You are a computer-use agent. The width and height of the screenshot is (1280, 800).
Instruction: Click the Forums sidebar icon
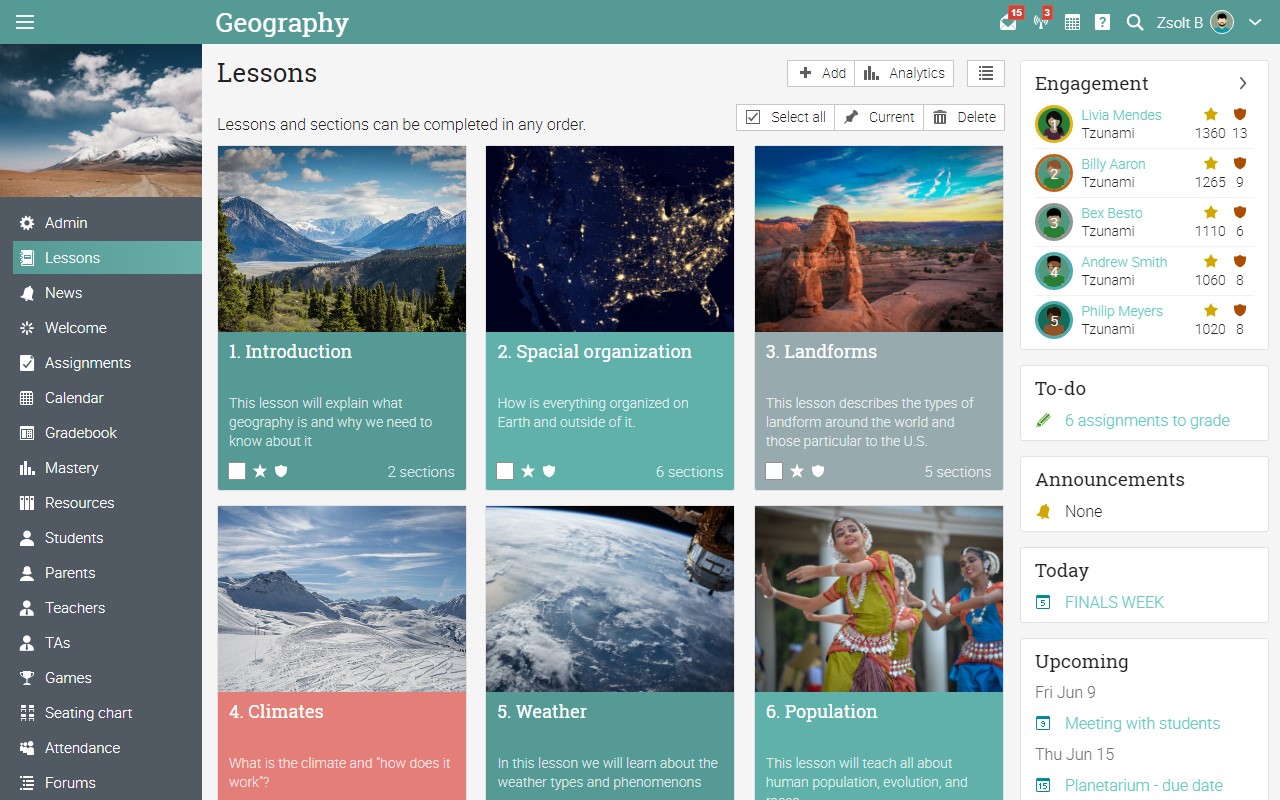coord(27,783)
